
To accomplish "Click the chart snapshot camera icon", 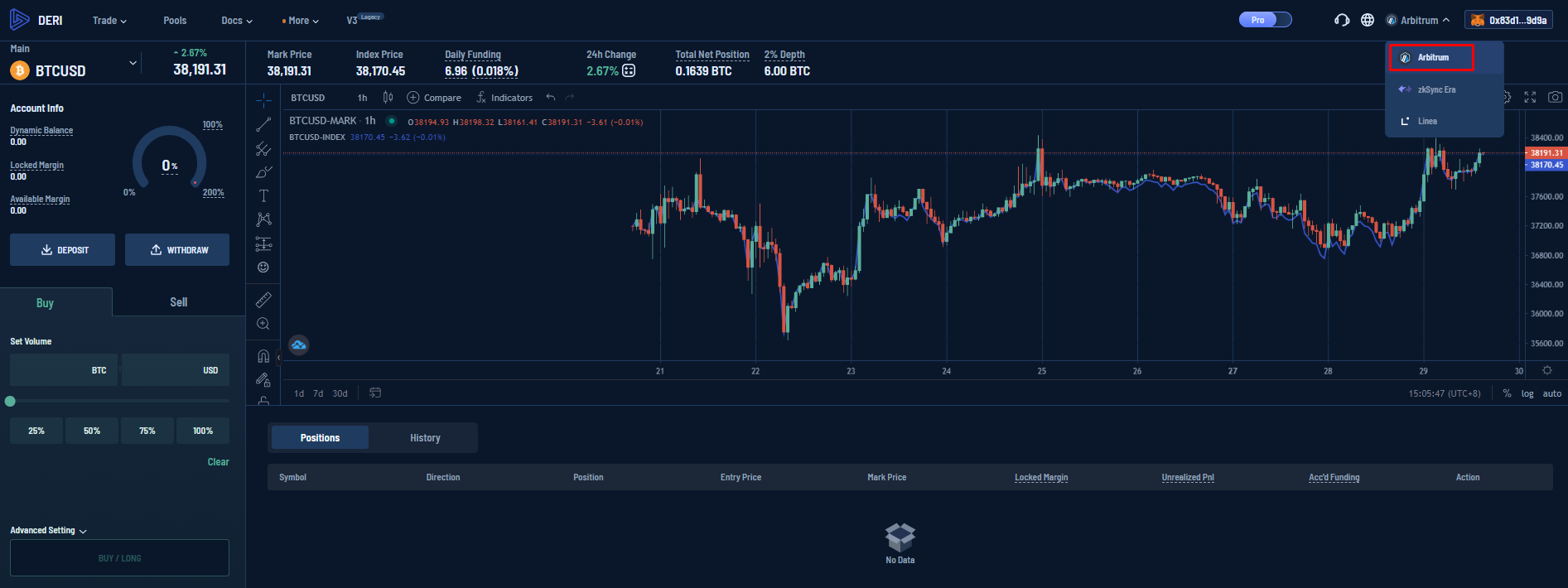I will coord(1555,97).
